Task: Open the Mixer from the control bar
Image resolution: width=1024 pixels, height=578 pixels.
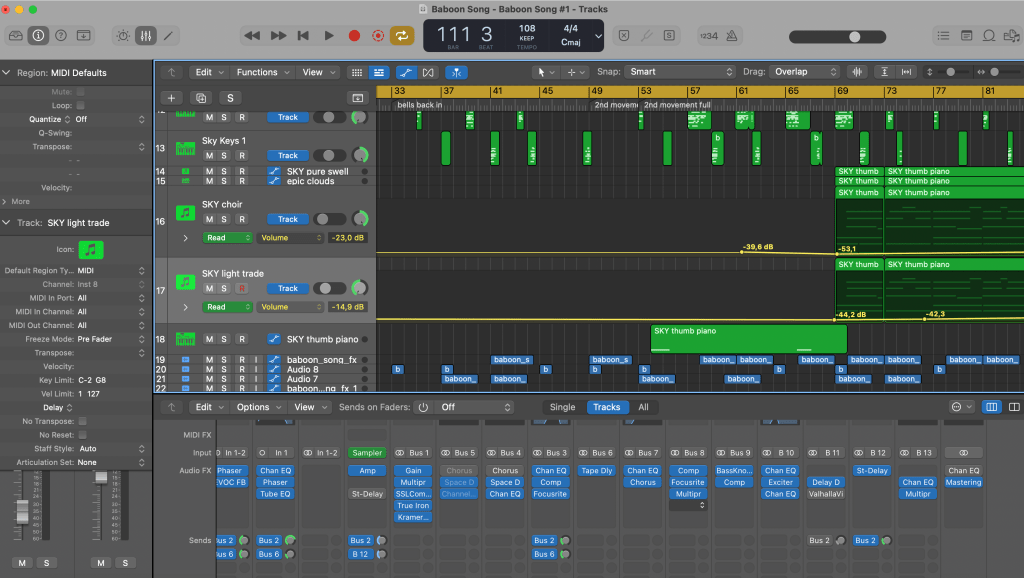Action: (x=145, y=36)
